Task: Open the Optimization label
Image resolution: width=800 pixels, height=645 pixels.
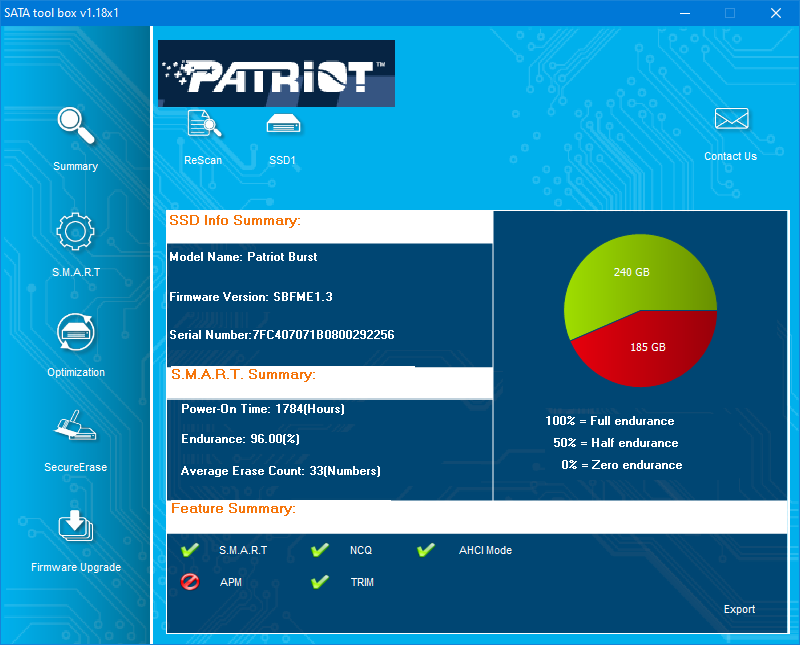Action: (x=76, y=372)
